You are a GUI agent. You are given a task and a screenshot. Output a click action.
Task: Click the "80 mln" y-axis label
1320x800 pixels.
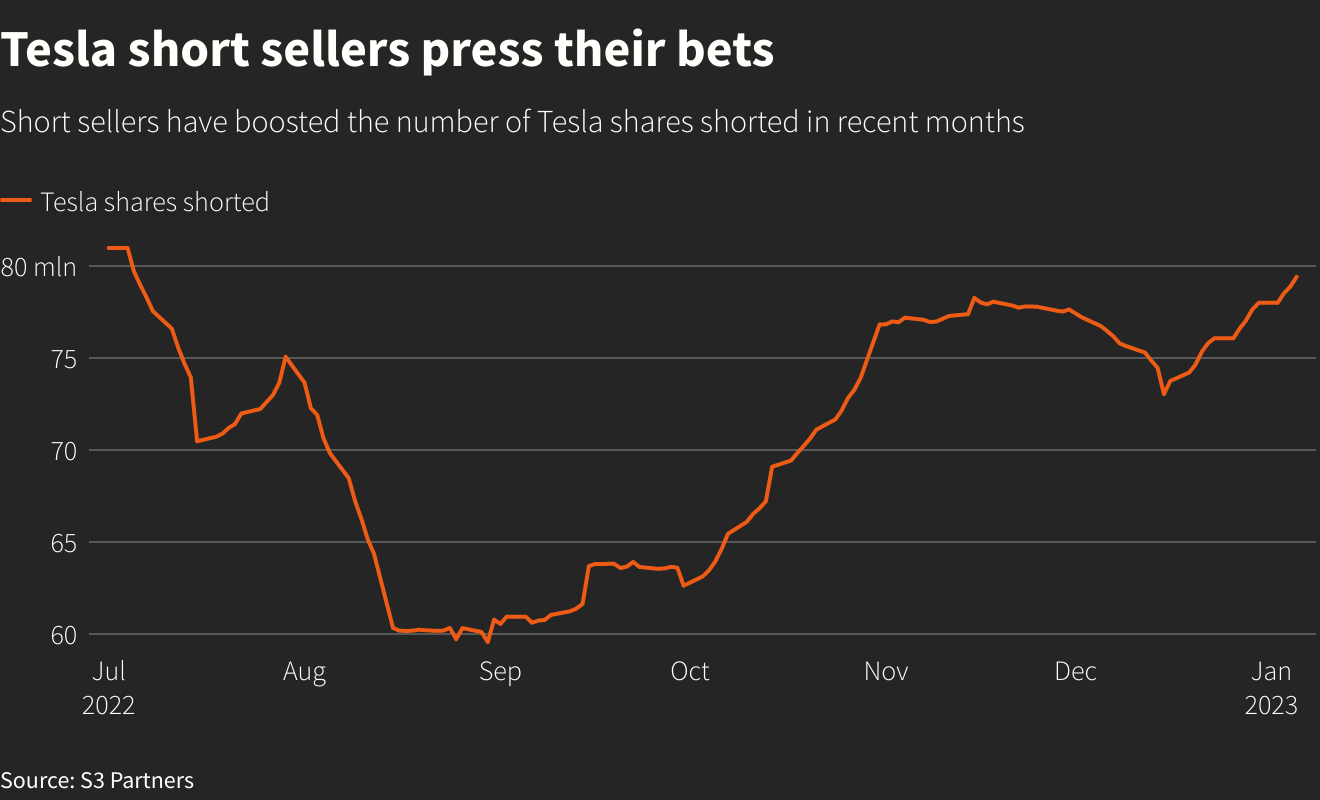pos(39,267)
